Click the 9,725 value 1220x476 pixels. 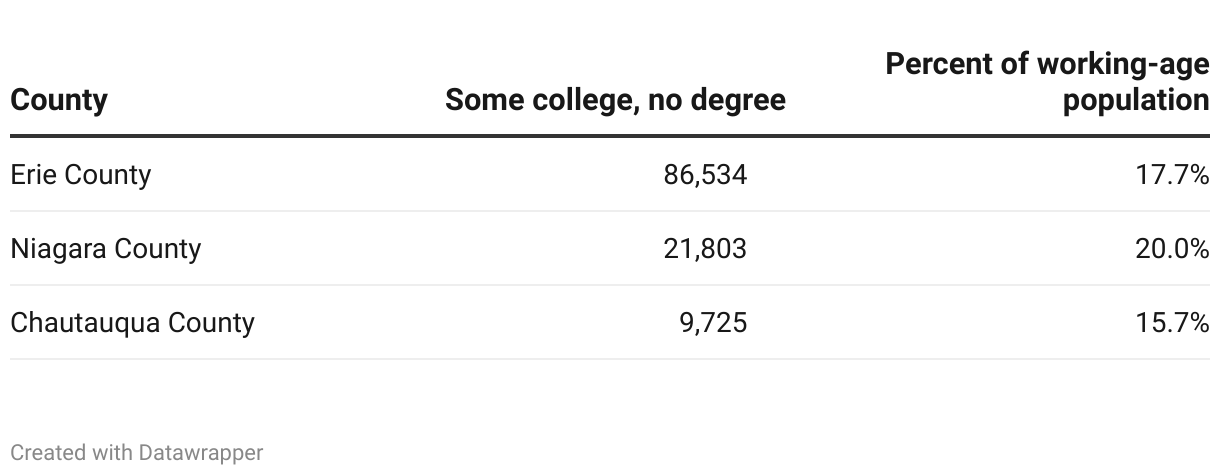click(713, 323)
